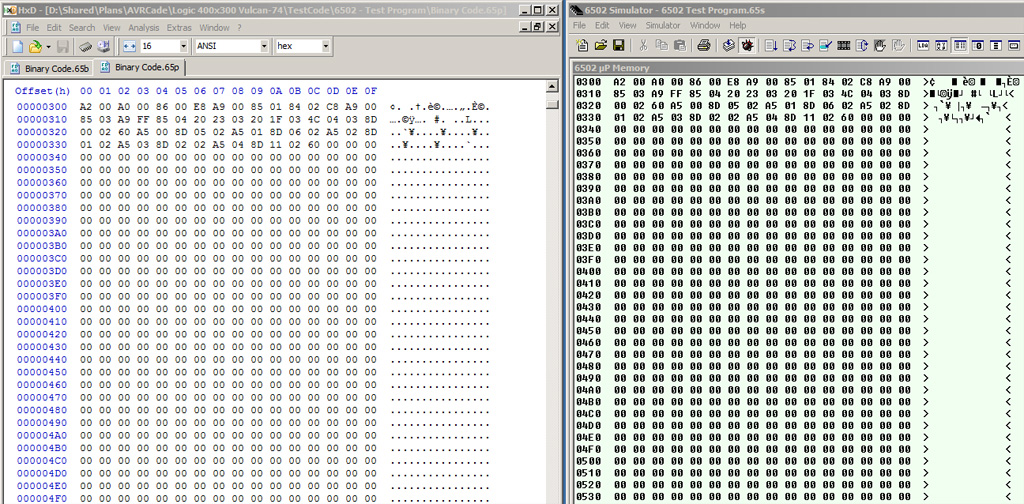Click the Break hand icon in simulator toolbar
The width and height of the screenshot is (1024, 504).
pos(879,45)
